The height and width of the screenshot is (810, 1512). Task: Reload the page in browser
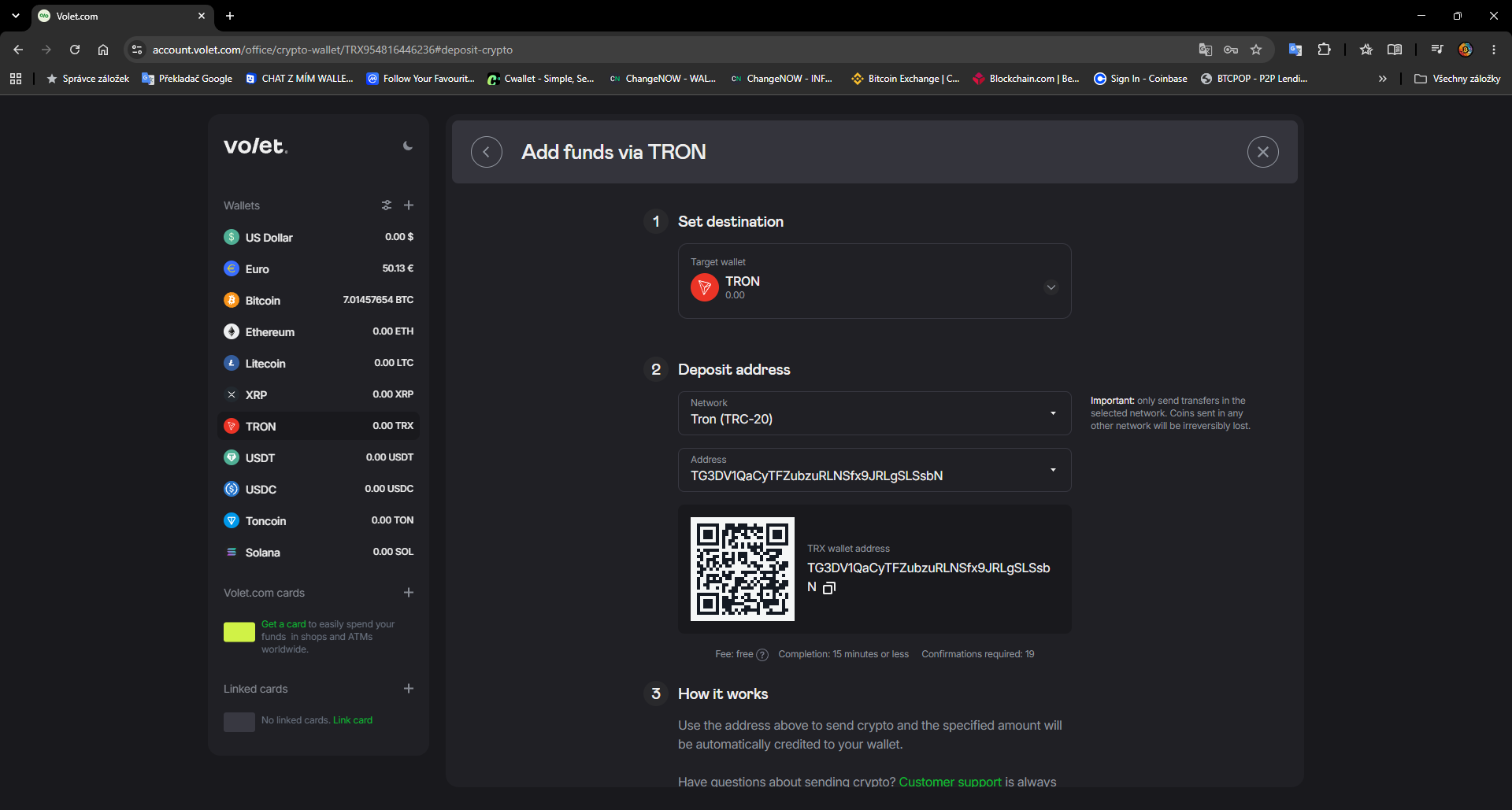75,50
